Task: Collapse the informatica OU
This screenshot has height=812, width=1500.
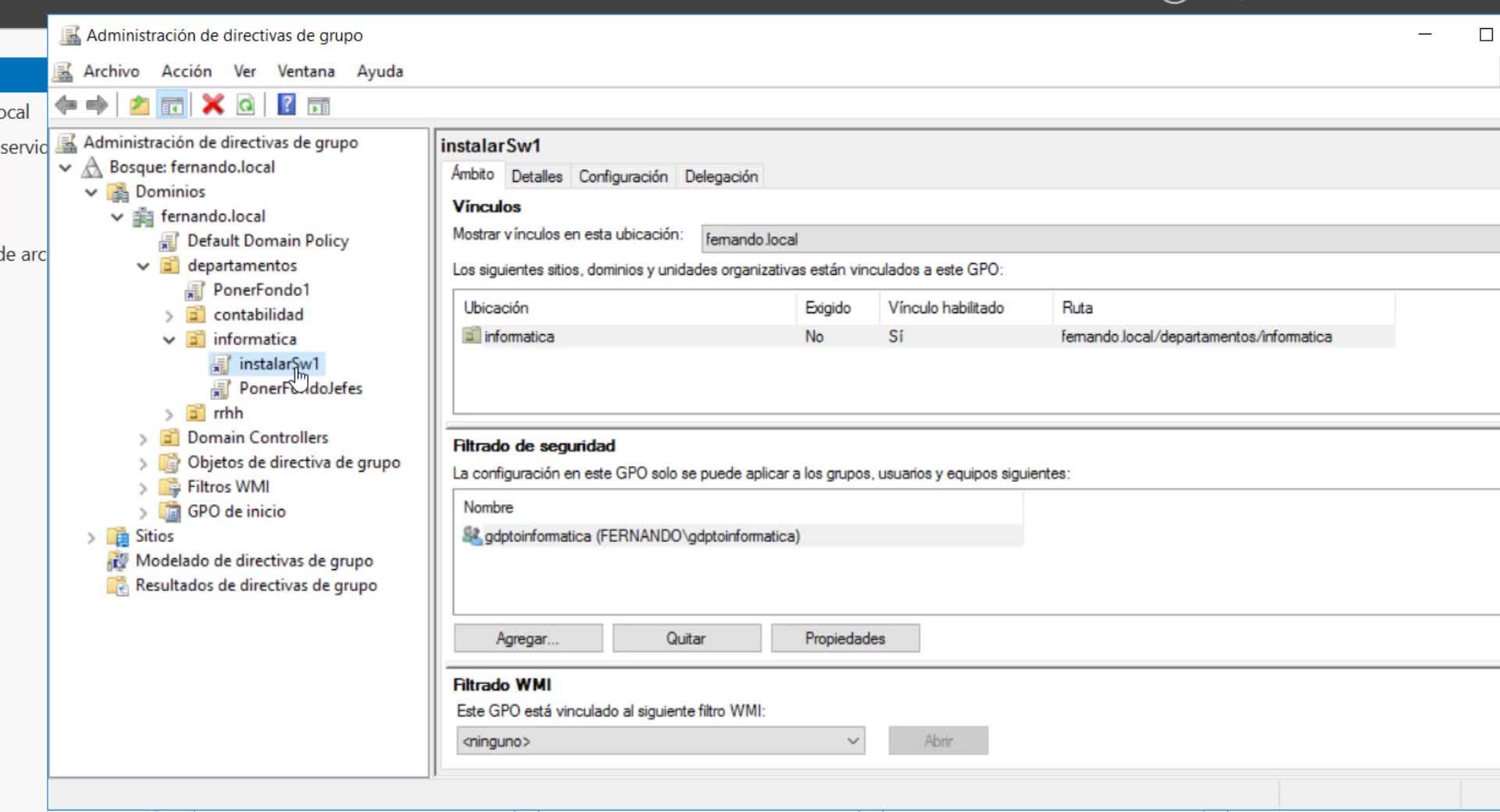Action: click(169, 340)
